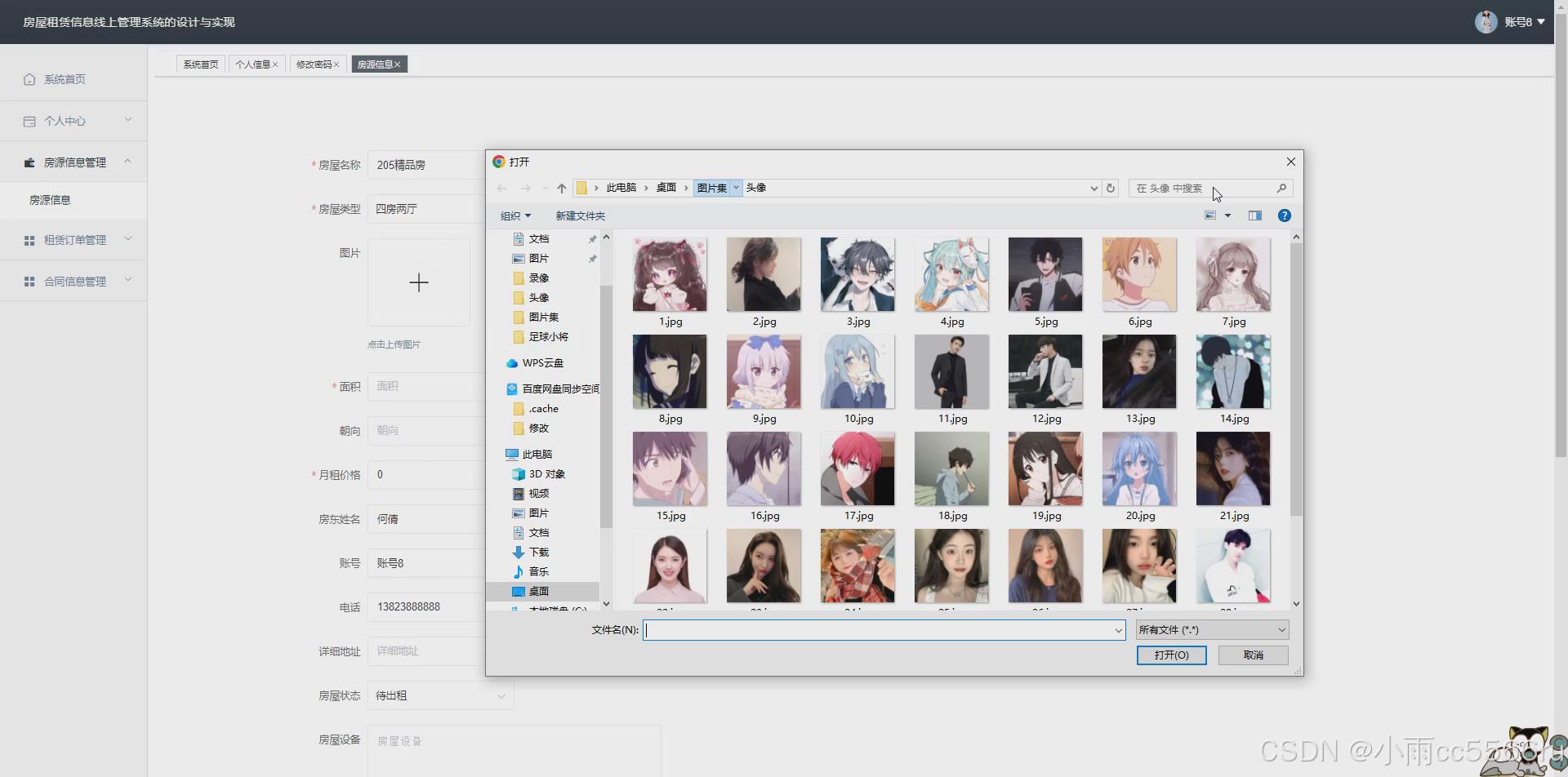Open the 组织 dropdown menu
Screen dimensions: 1568x777
click(x=515, y=216)
